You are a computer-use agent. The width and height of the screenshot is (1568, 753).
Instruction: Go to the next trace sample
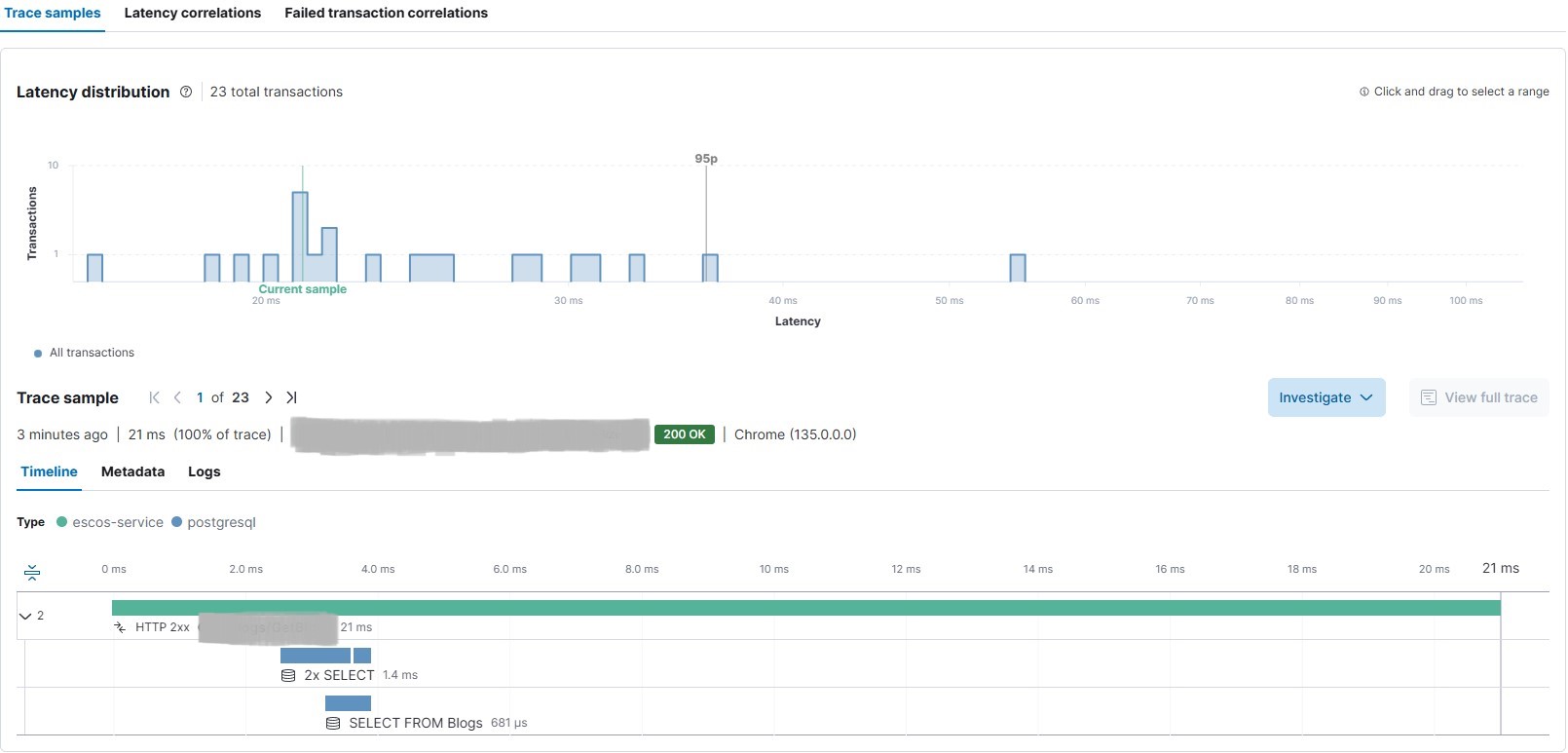(269, 397)
